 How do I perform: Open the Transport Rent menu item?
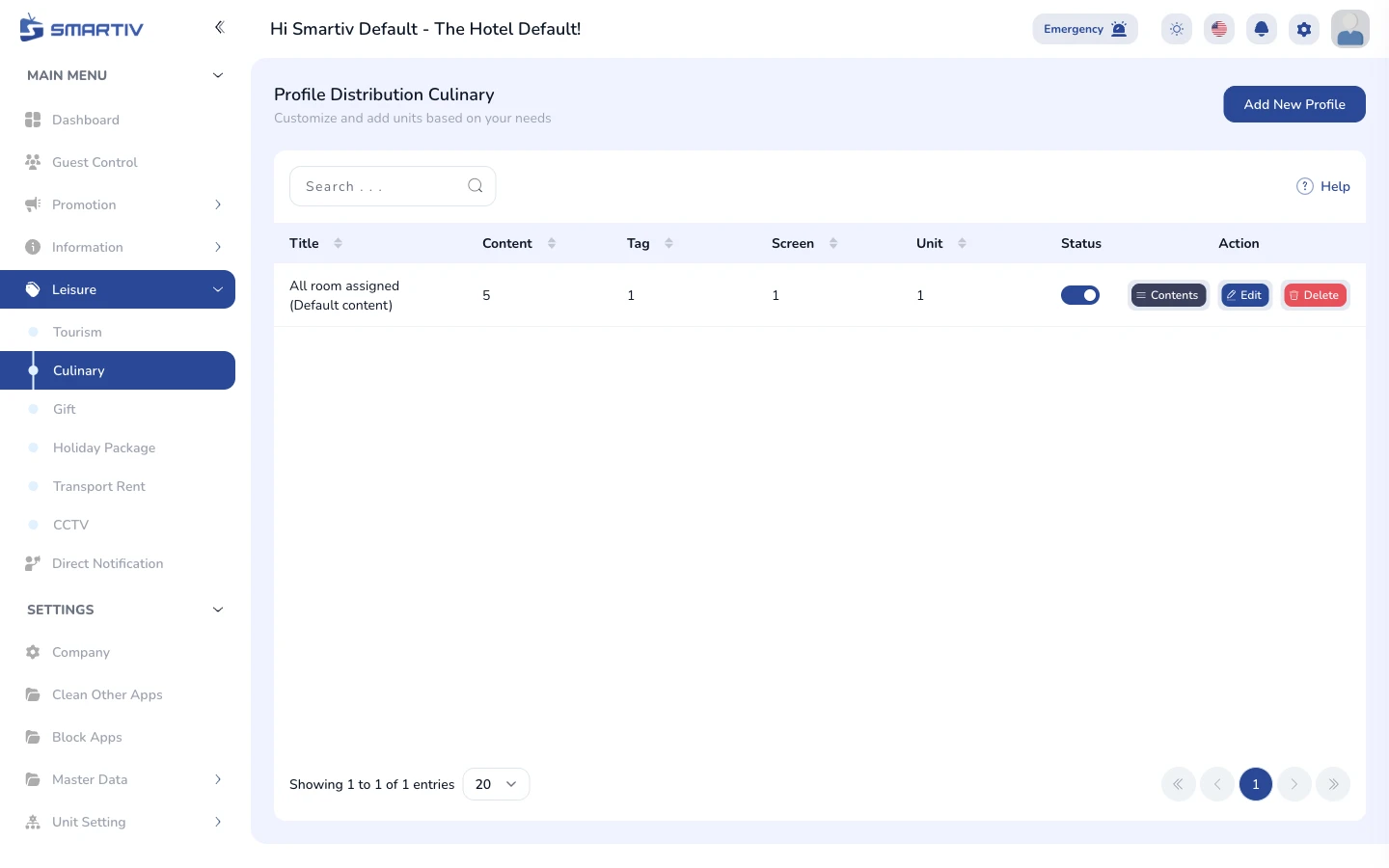point(118,486)
